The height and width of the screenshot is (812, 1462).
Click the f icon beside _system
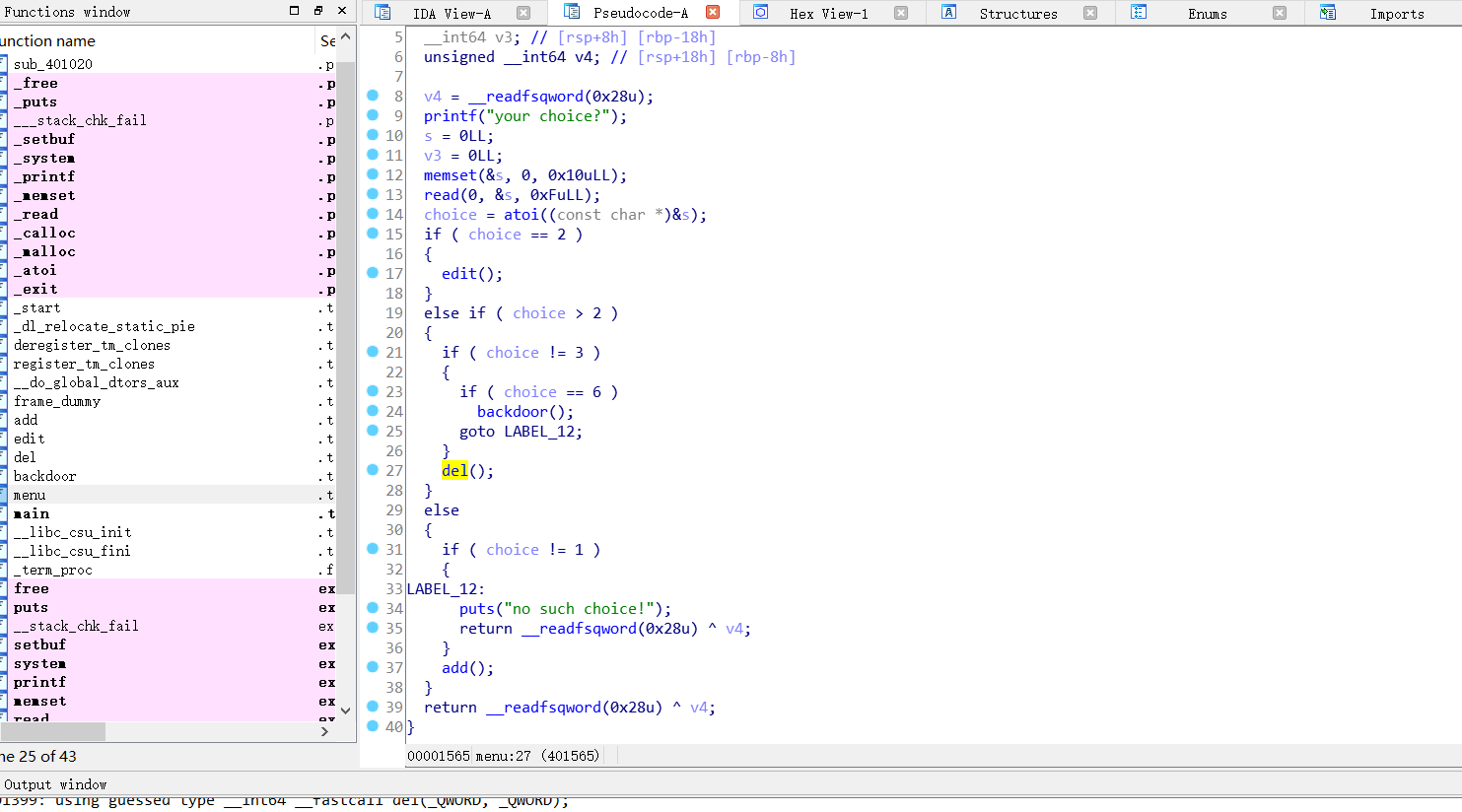tap(5, 158)
